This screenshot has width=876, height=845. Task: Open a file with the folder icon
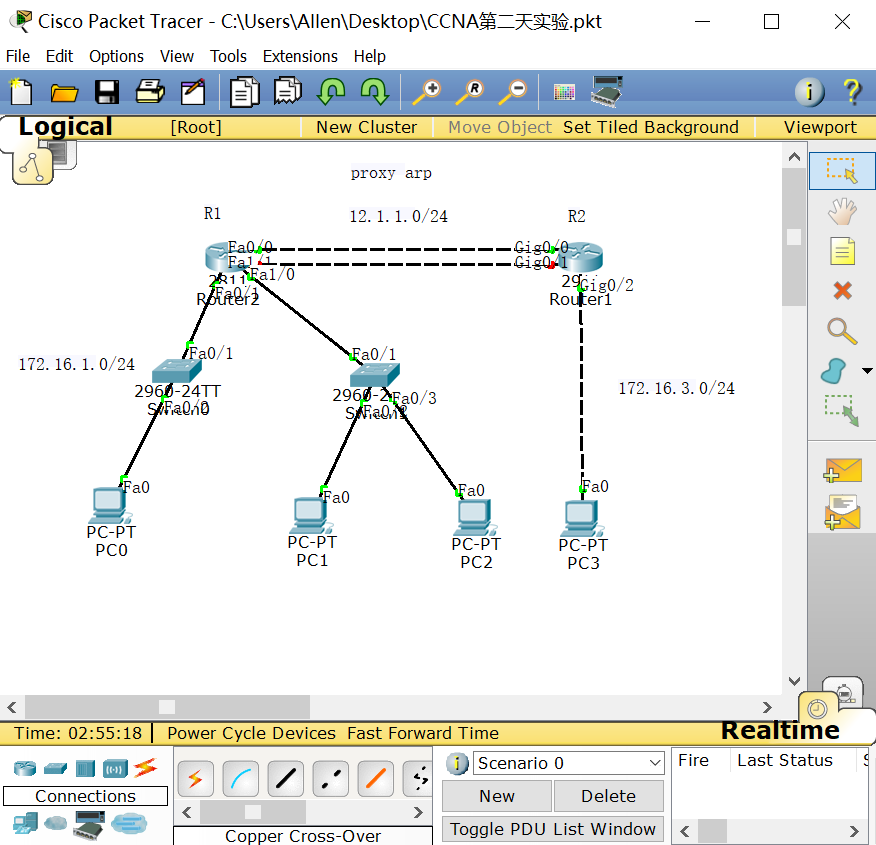[64, 92]
